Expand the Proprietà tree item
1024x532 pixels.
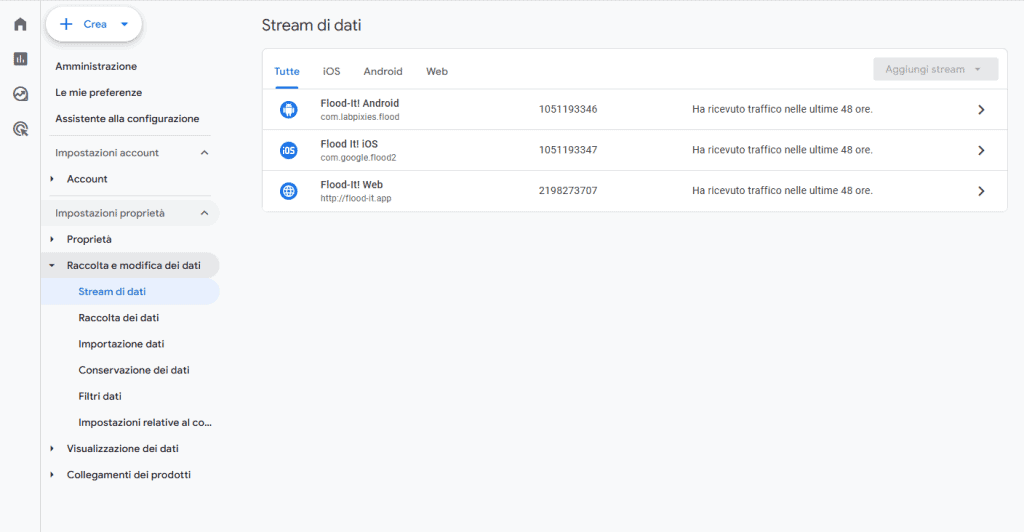click(52, 240)
